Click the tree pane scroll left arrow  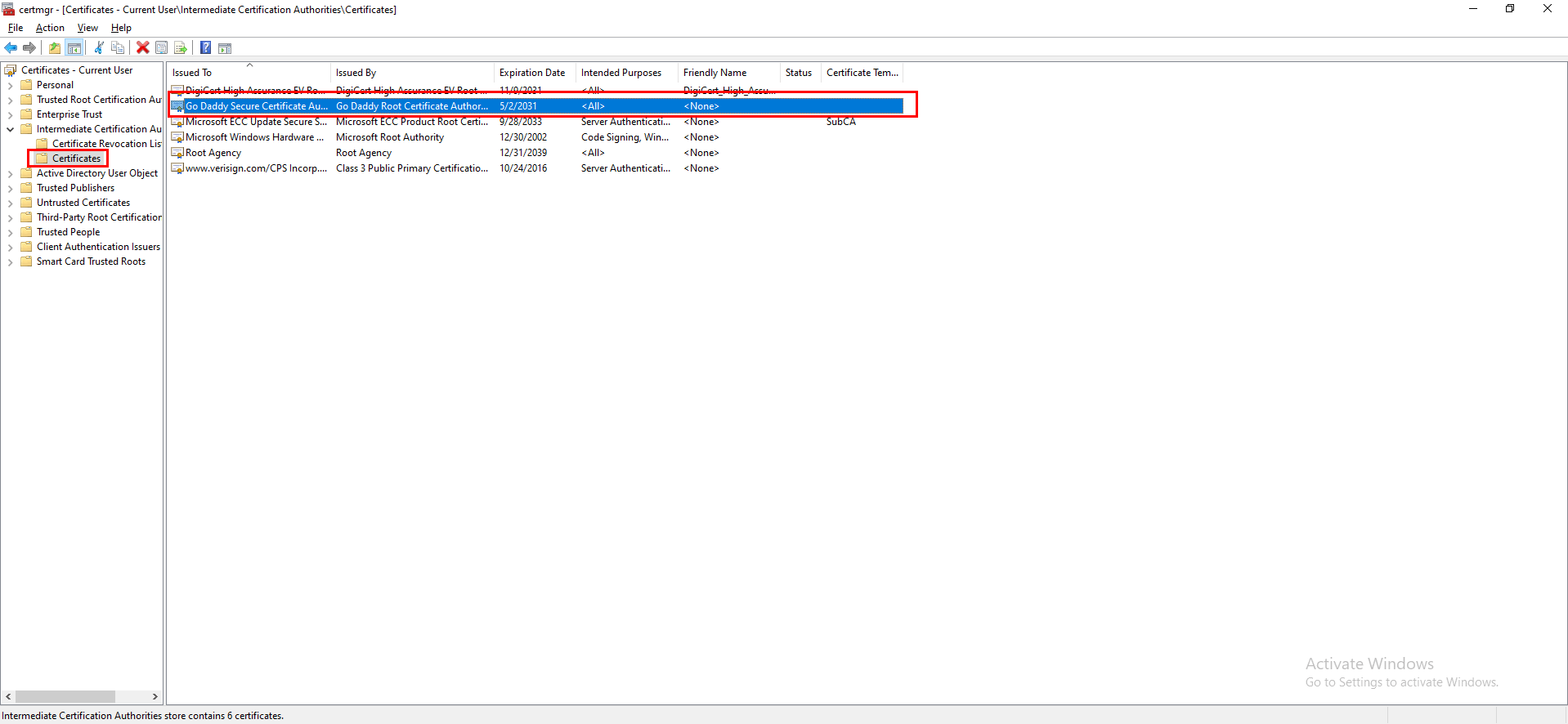point(8,697)
